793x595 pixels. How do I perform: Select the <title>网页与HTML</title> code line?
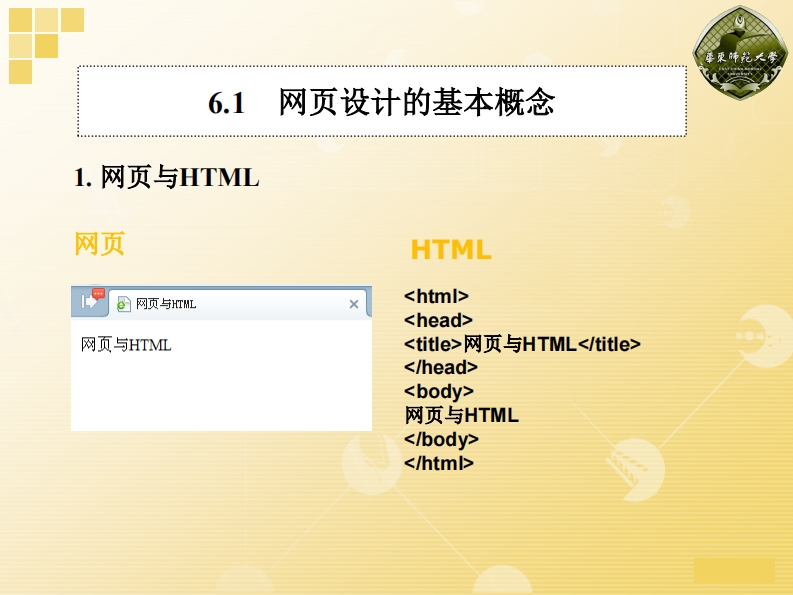[521, 344]
